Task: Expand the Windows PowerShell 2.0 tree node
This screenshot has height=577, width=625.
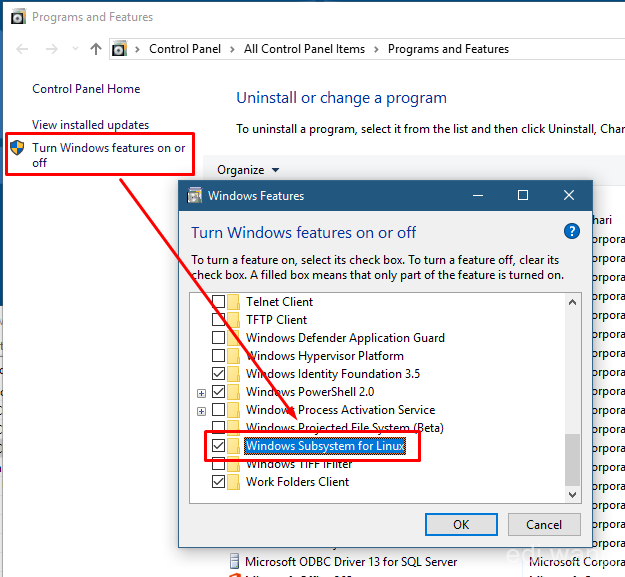Action: pyautogui.click(x=202, y=393)
